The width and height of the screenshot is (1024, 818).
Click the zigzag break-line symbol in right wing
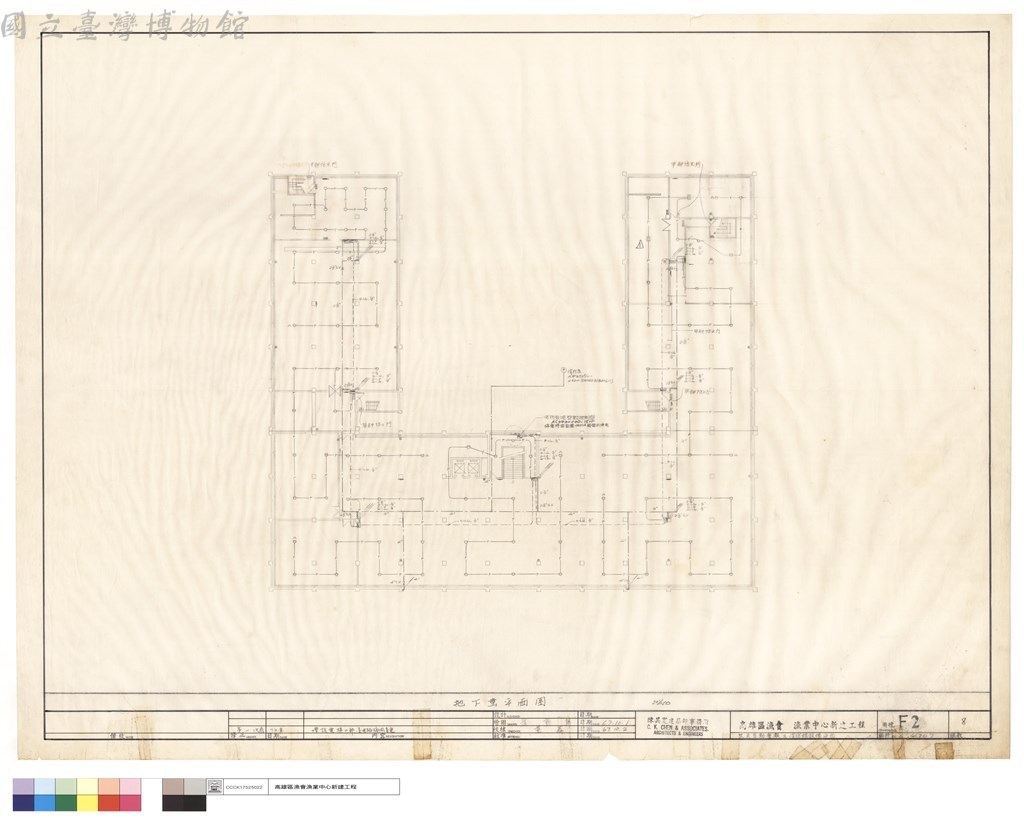[667, 223]
